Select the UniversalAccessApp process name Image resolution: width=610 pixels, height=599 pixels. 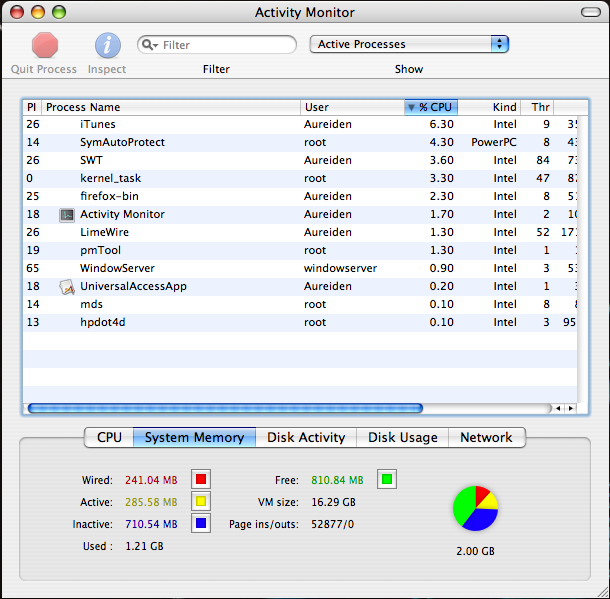click(133, 287)
